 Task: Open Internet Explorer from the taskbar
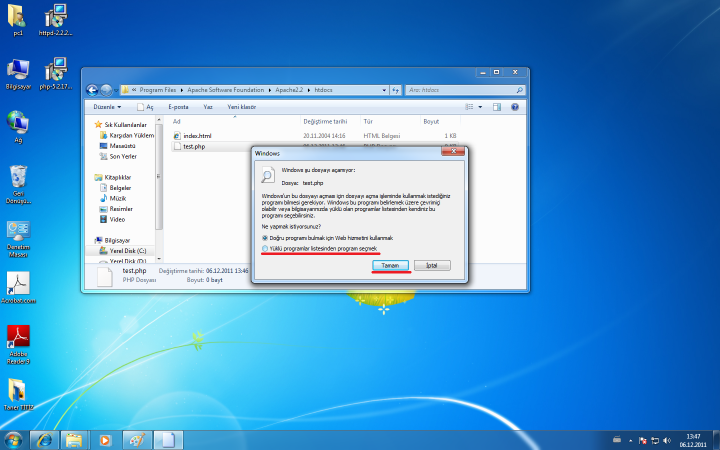pyautogui.click(x=43, y=439)
